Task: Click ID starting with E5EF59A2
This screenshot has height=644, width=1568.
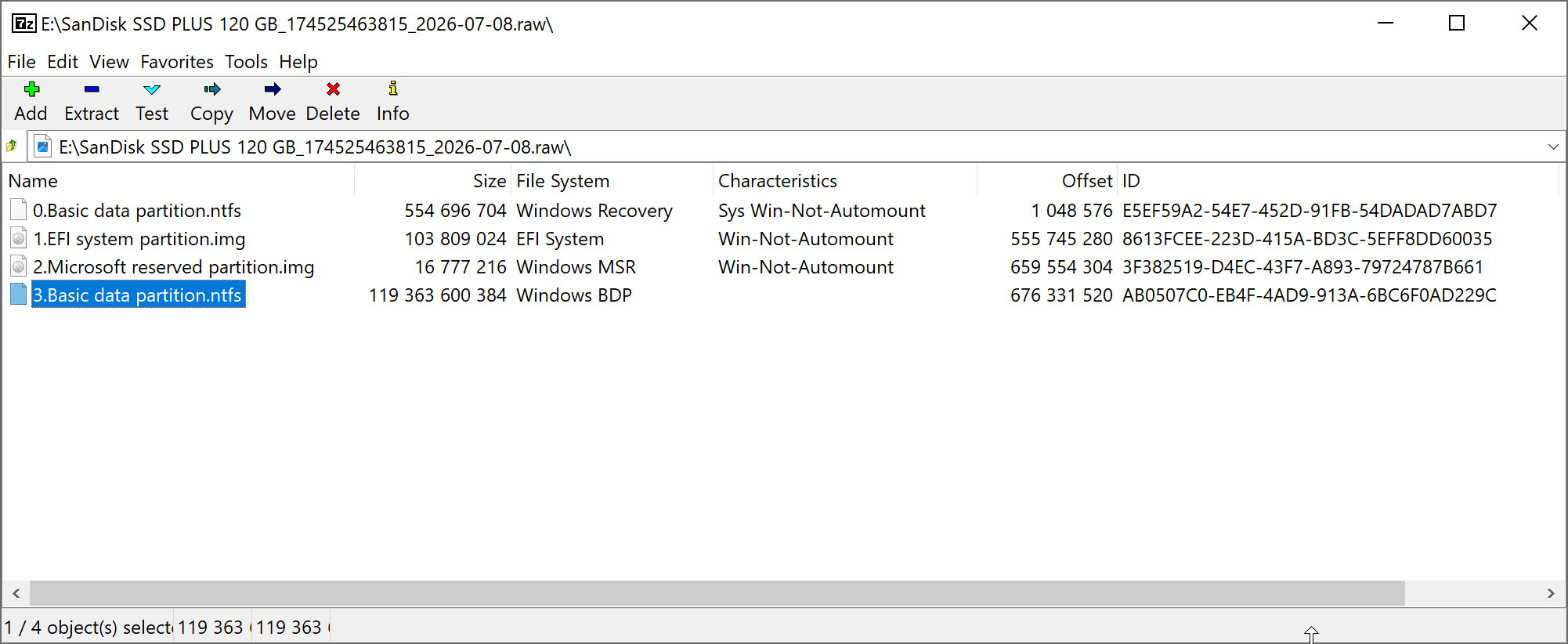Action: (1310, 210)
